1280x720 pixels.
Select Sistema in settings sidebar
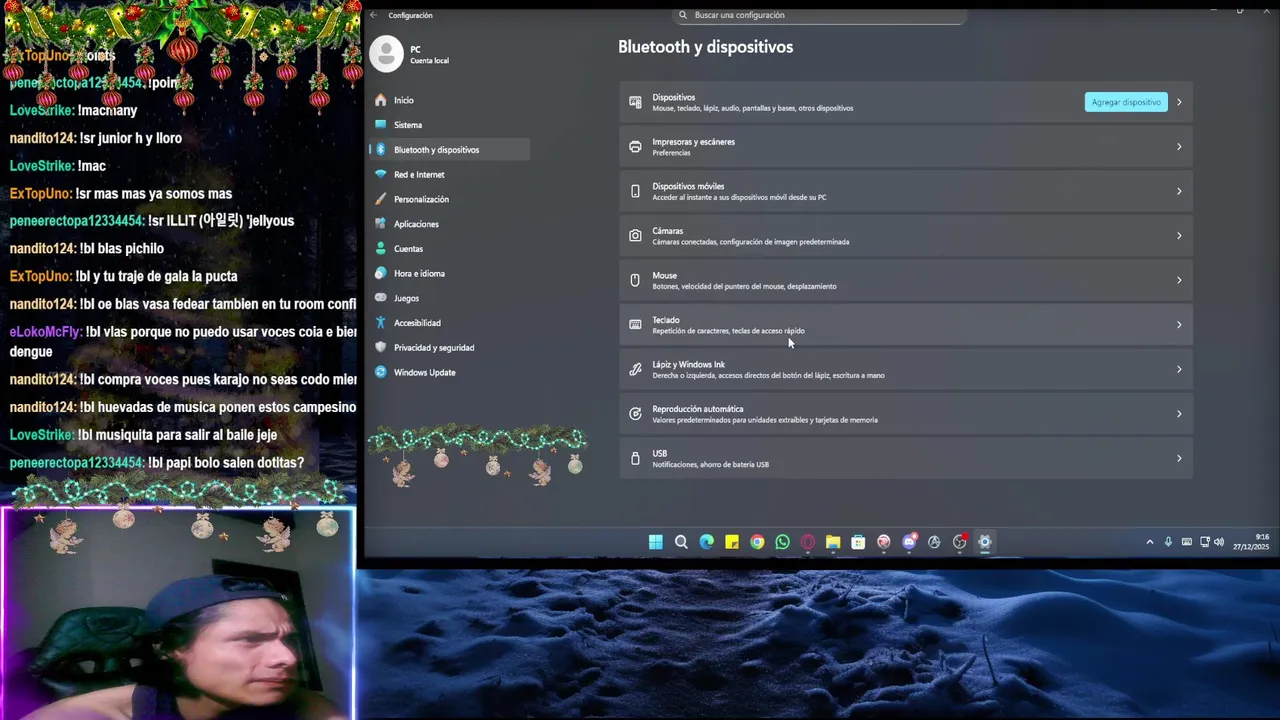[x=450, y=125]
